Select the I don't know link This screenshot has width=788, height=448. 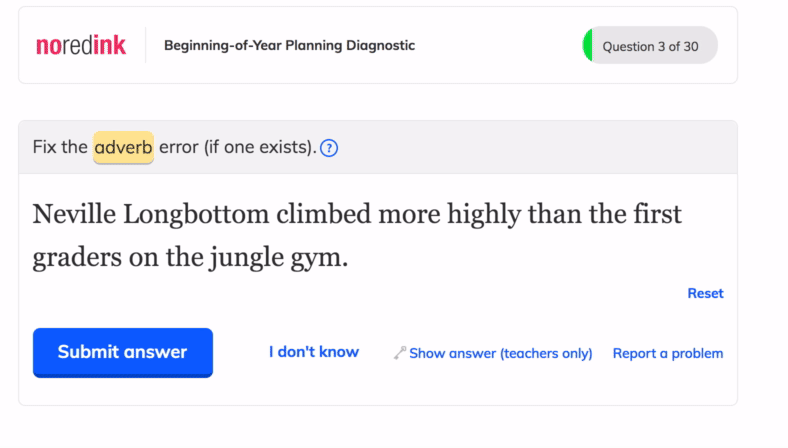[x=314, y=352]
